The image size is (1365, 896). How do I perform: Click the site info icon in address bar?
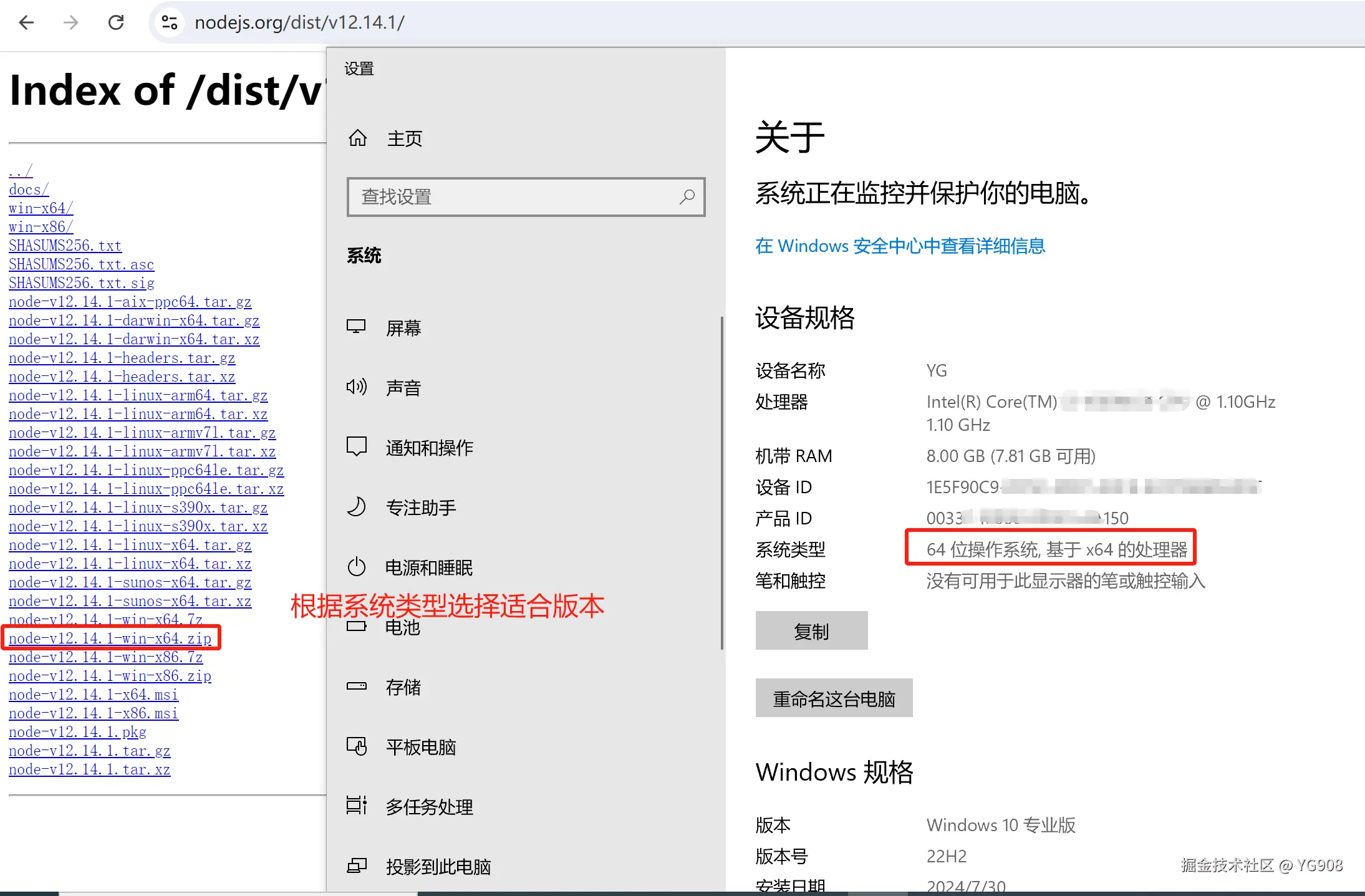coord(169,23)
